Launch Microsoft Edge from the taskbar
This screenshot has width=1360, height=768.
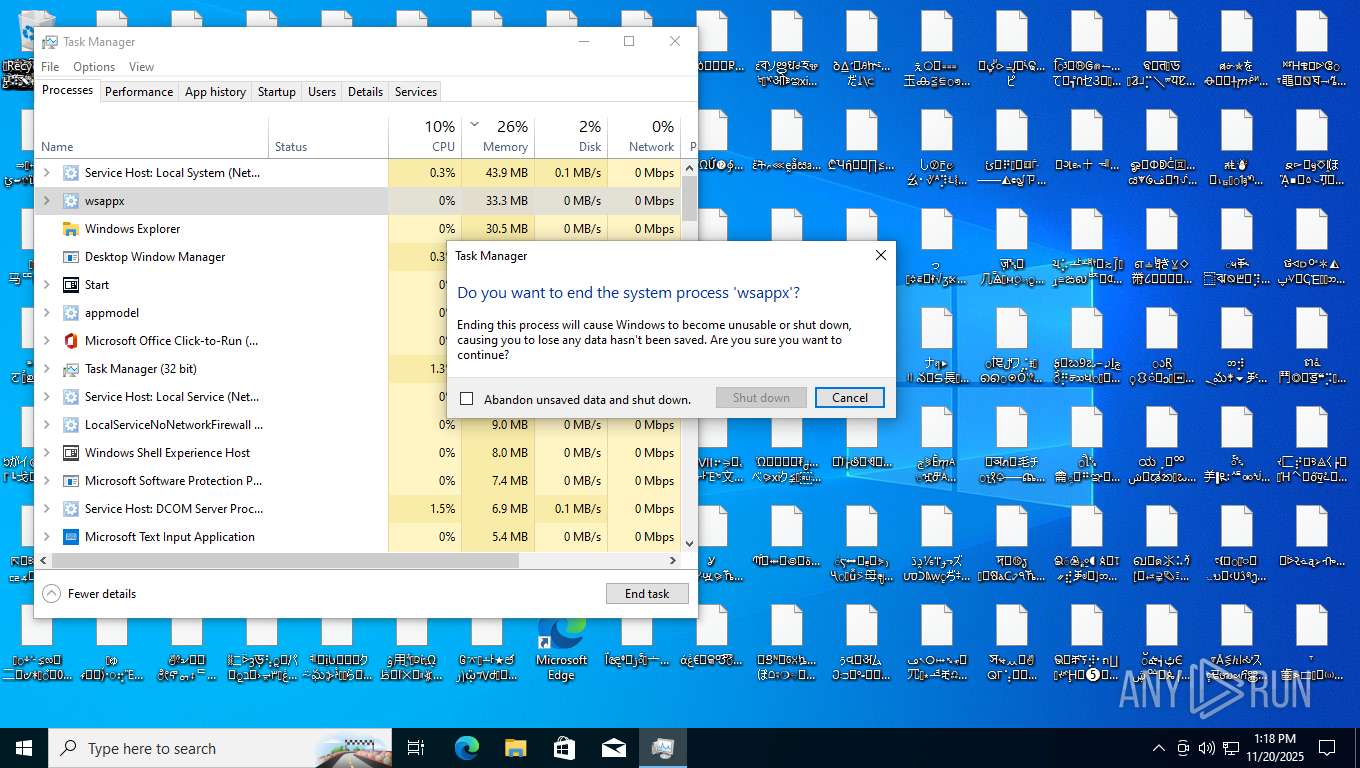click(467, 748)
